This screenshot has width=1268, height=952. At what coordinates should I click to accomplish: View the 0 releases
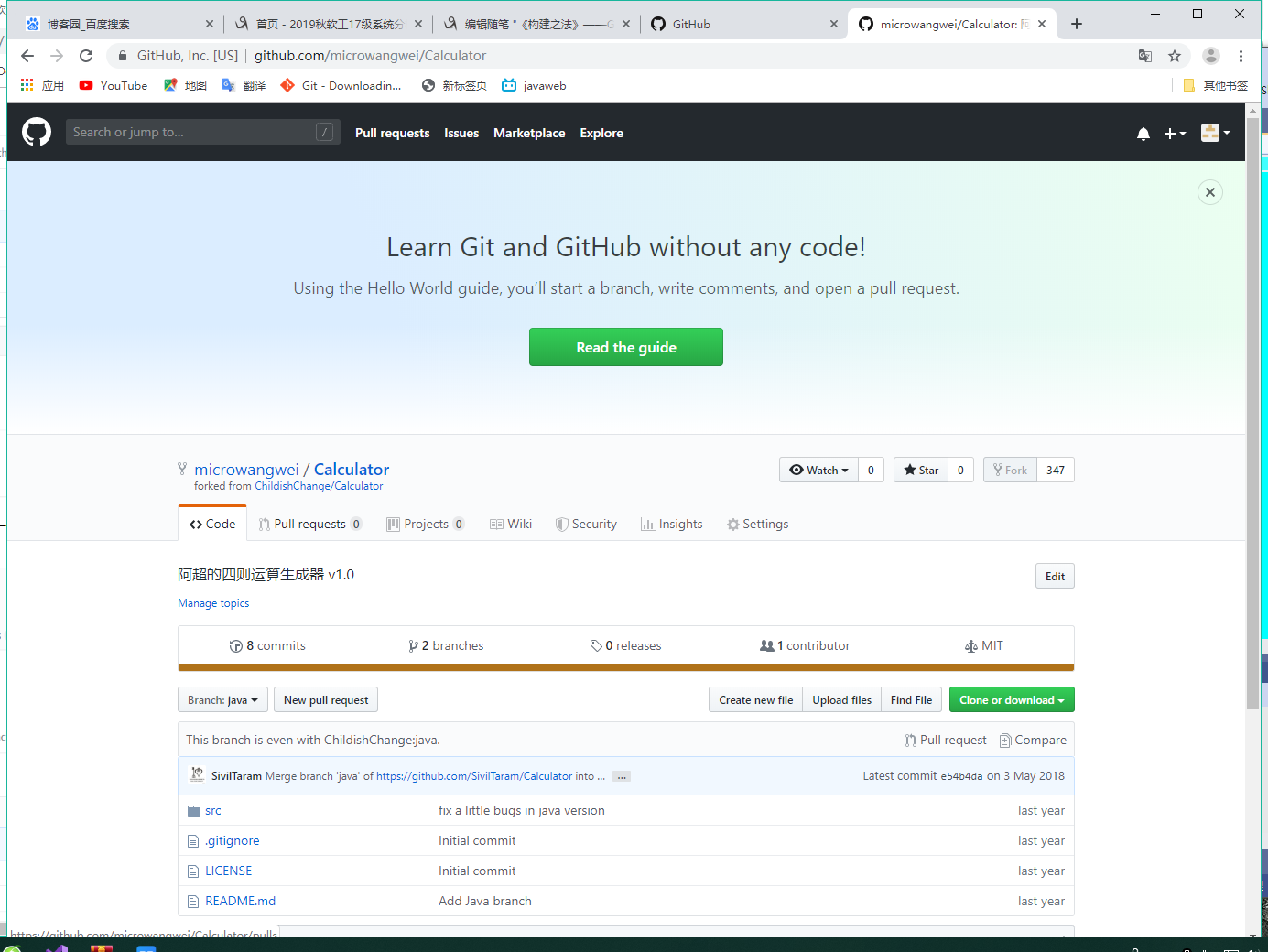coord(626,645)
